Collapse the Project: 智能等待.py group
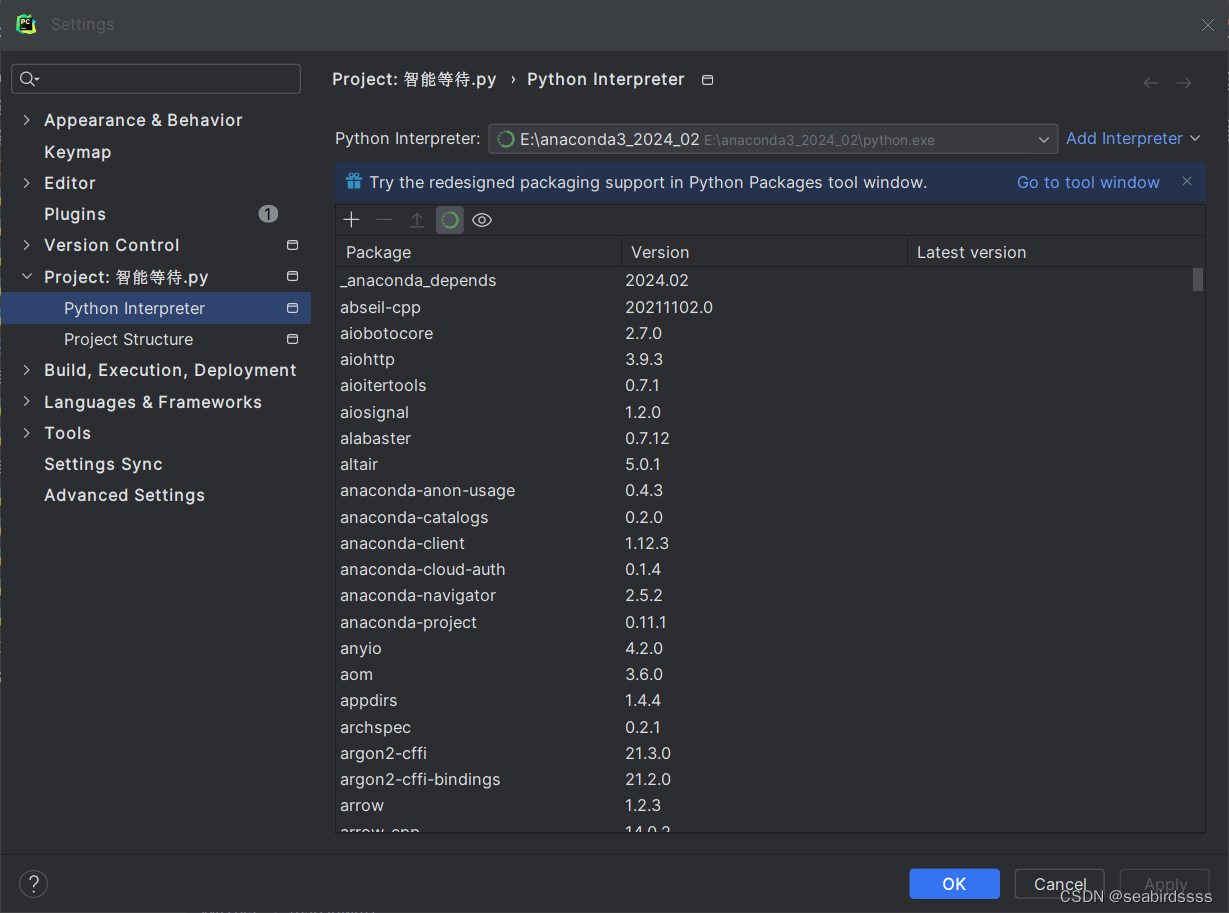The width and height of the screenshot is (1229, 913). click(x=26, y=277)
